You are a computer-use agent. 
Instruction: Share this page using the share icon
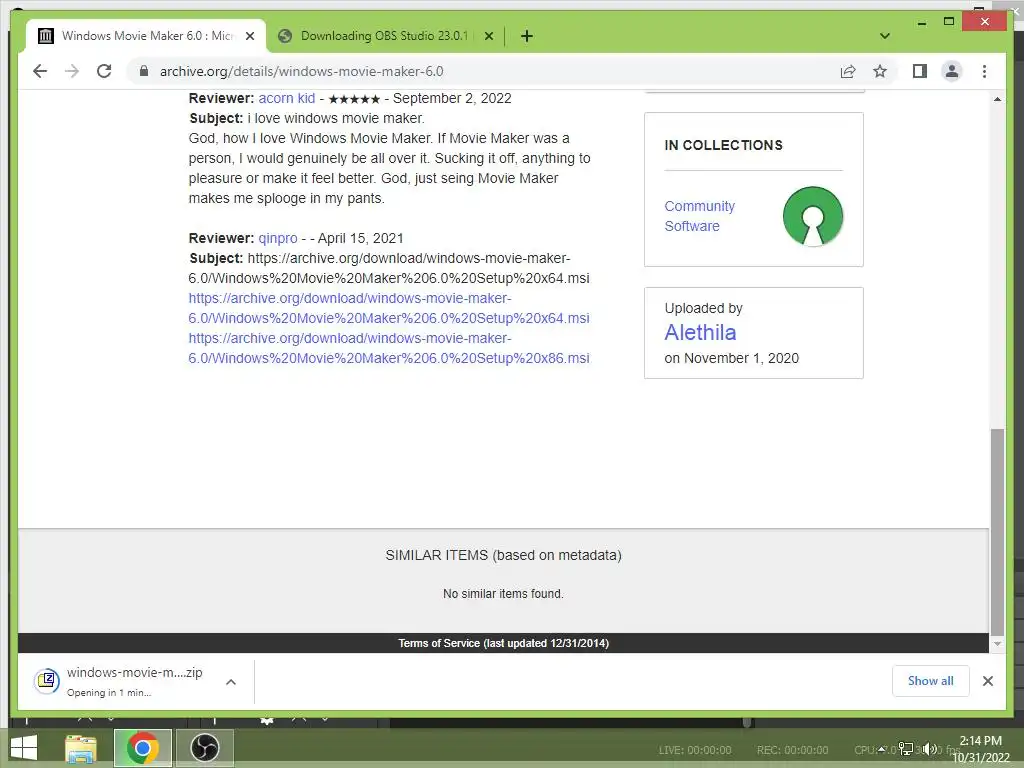pyautogui.click(x=848, y=71)
